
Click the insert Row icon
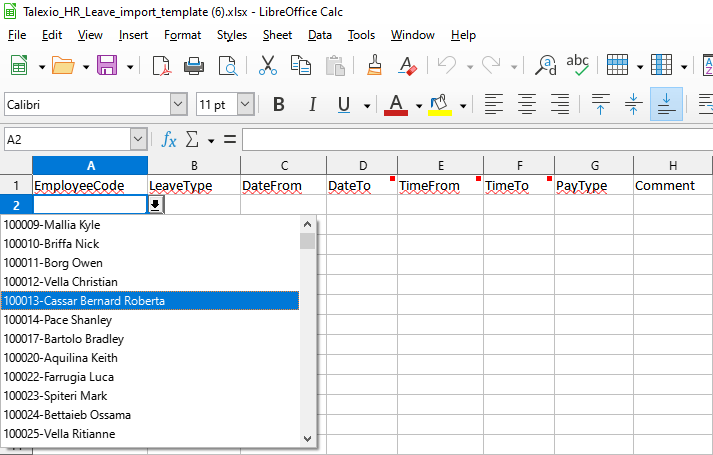(x=618, y=65)
